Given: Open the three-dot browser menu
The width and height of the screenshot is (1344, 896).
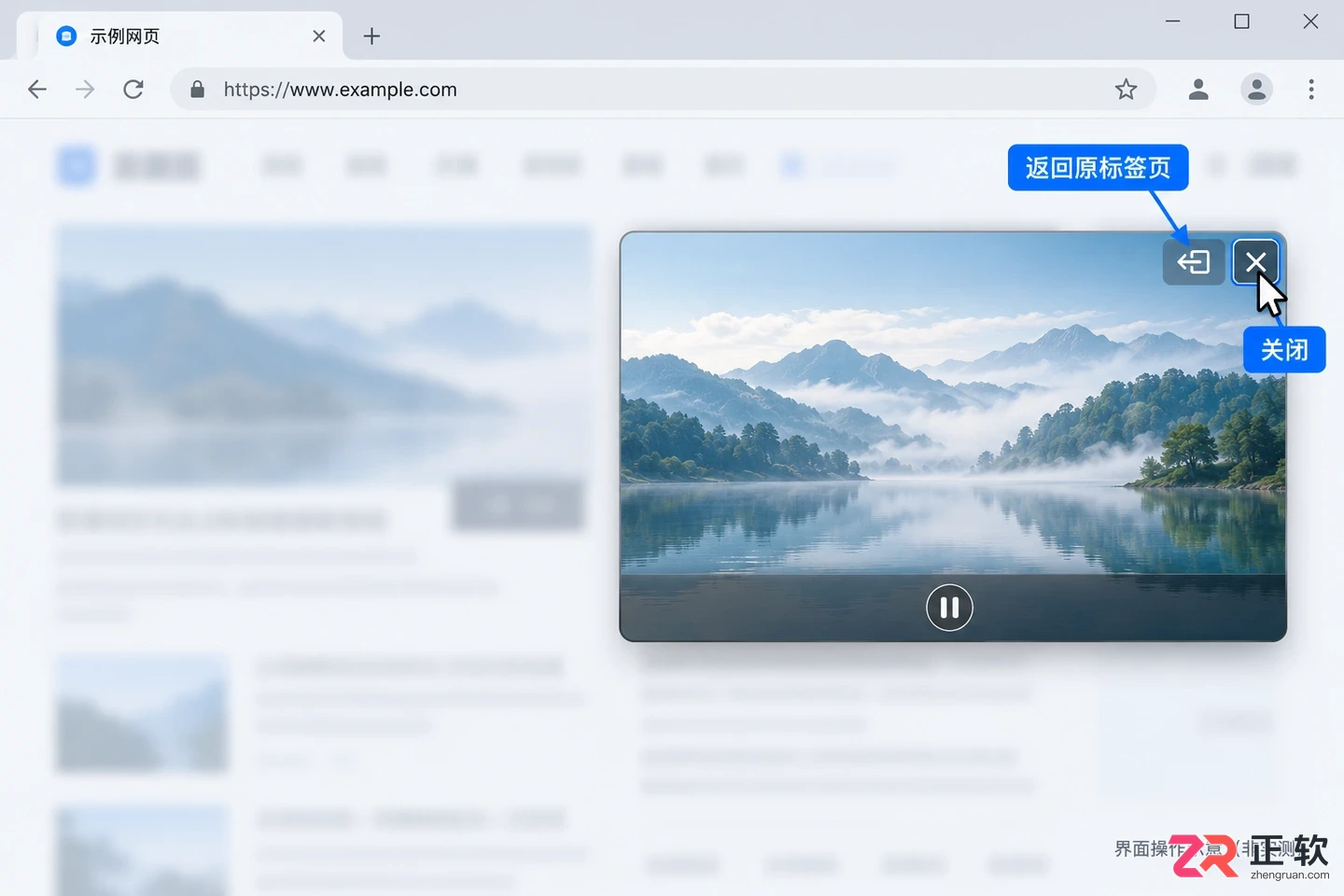Looking at the screenshot, I should (1311, 90).
